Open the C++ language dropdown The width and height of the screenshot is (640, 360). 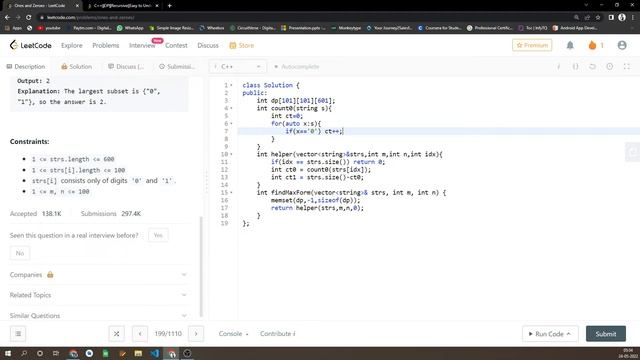point(238,67)
